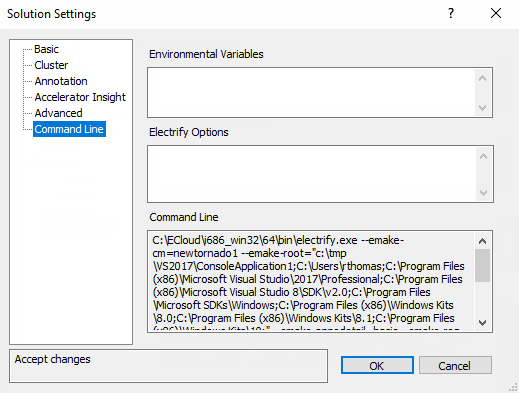Viewport: 519px width, 393px height.
Task: Click Environmental Variables scrollbar up arrow
Action: [x=482, y=78]
